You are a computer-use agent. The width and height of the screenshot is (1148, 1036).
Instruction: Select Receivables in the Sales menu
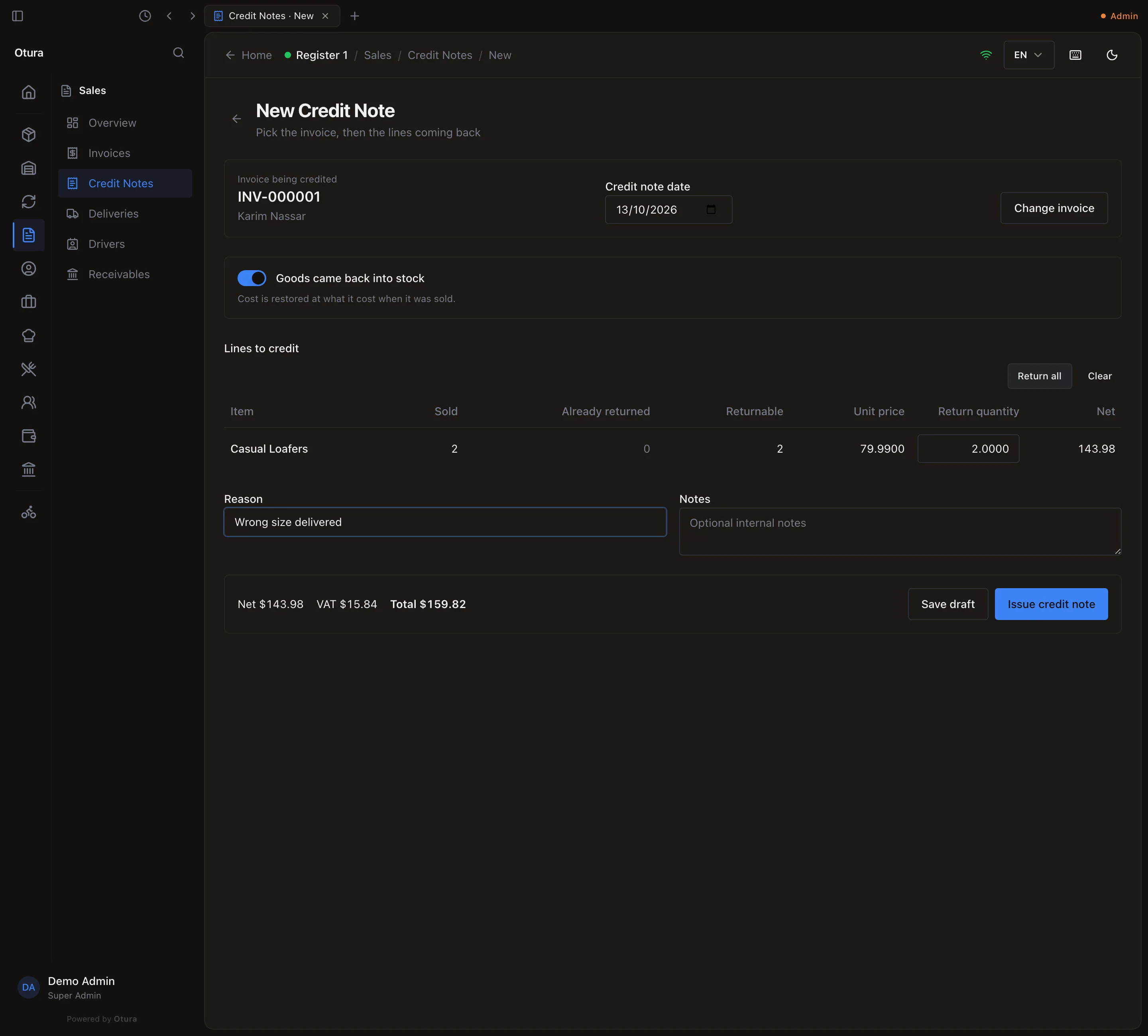(x=125, y=275)
